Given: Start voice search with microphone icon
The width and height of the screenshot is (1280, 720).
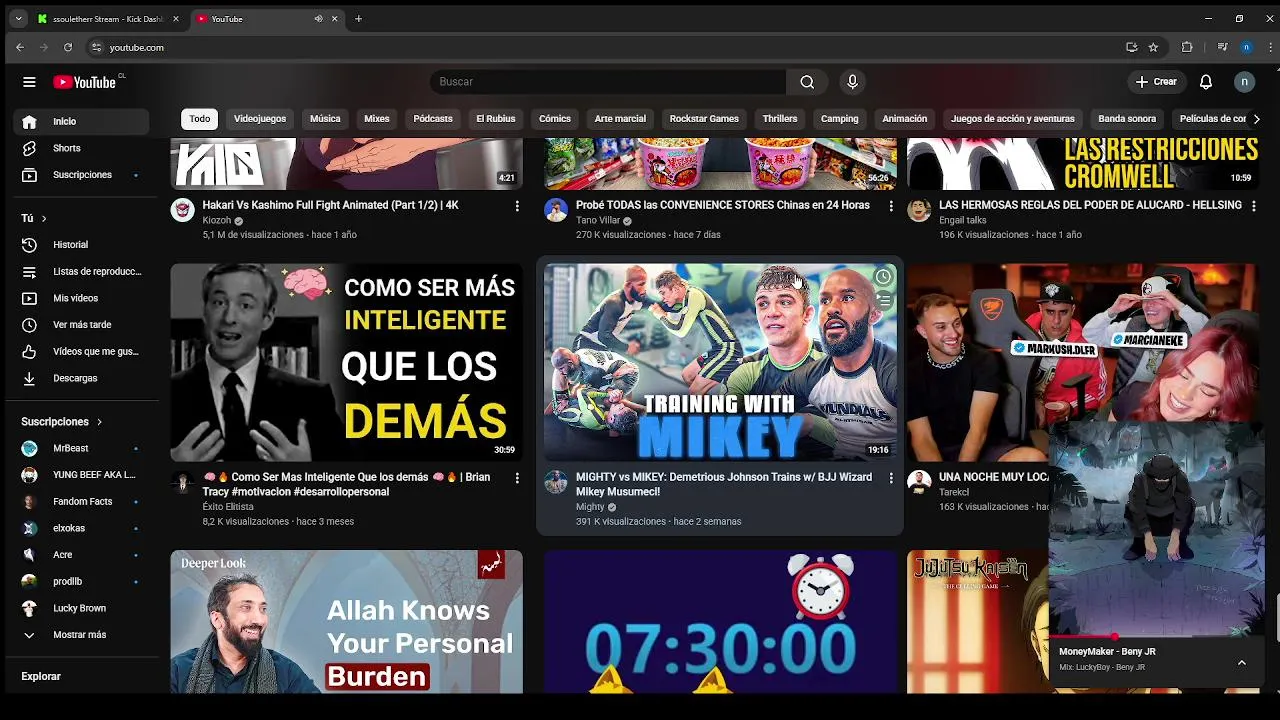Looking at the screenshot, I should (x=852, y=82).
